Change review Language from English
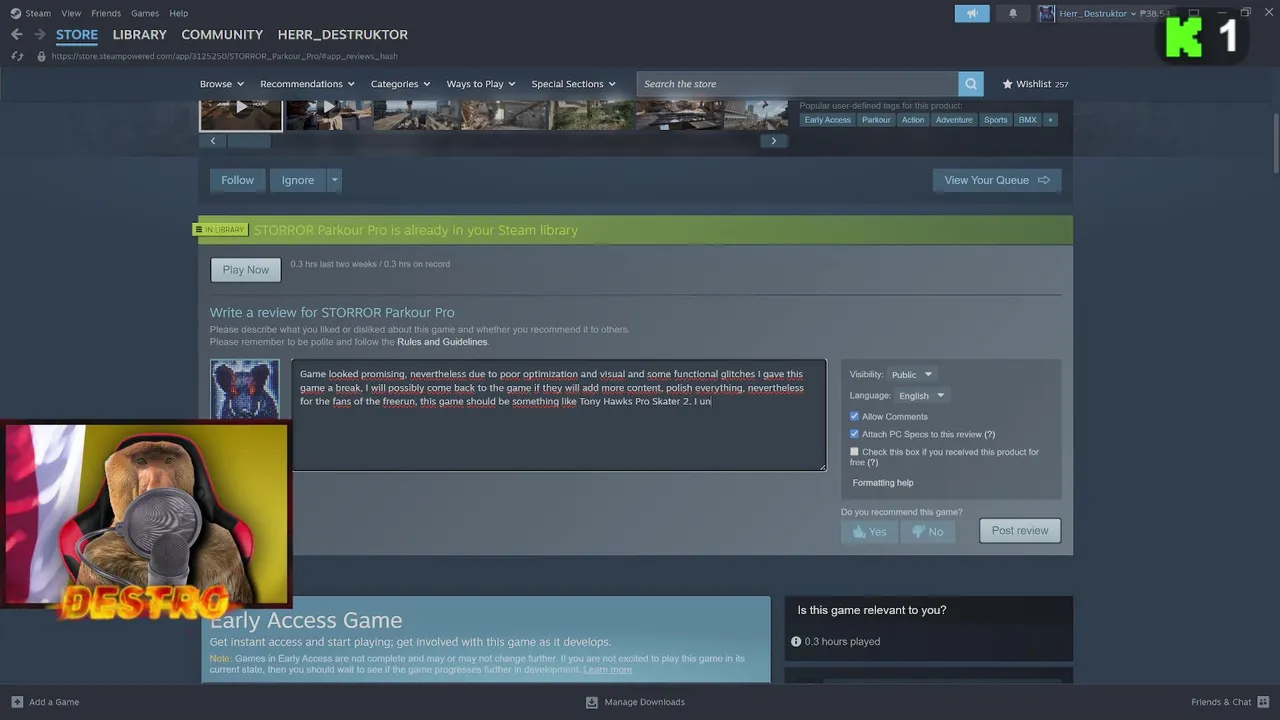This screenshot has height=720, width=1280. point(920,396)
